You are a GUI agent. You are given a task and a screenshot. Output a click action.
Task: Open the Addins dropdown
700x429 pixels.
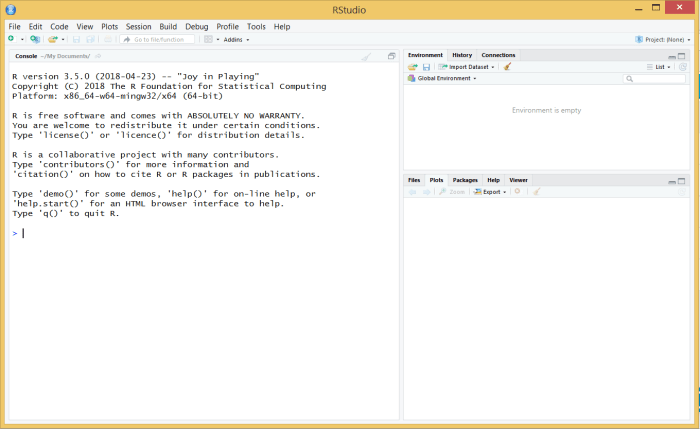tap(236, 40)
